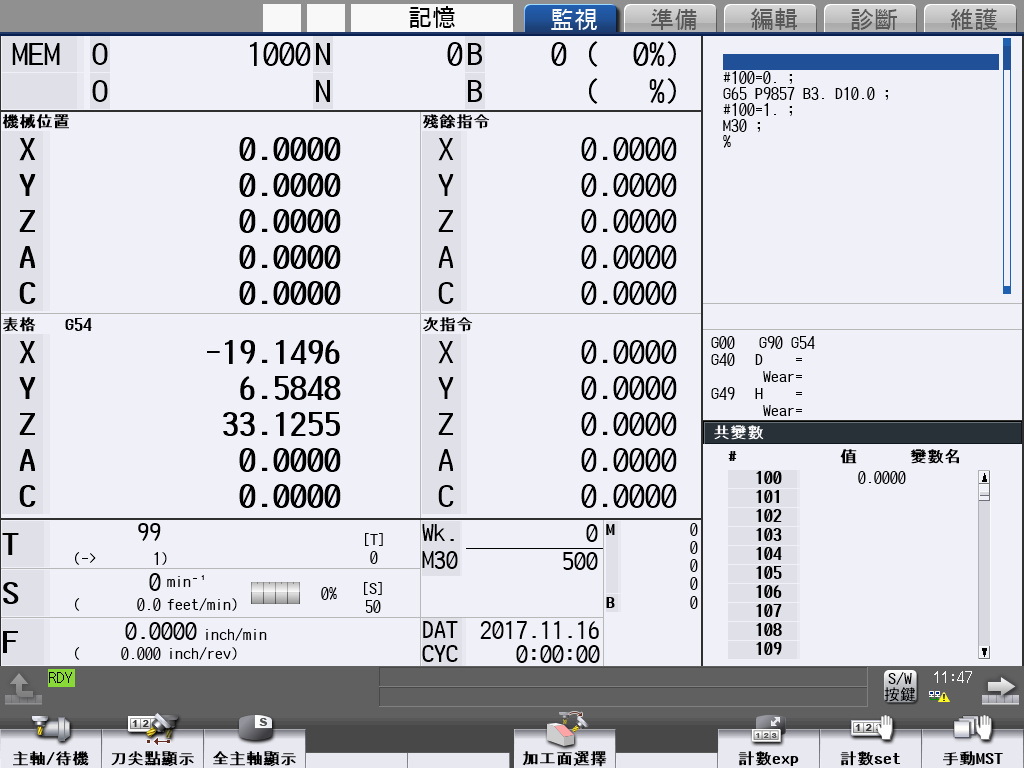Open the 手動MST manual command softkey
The image size is (1024, 768).
[x=972, y=740]
